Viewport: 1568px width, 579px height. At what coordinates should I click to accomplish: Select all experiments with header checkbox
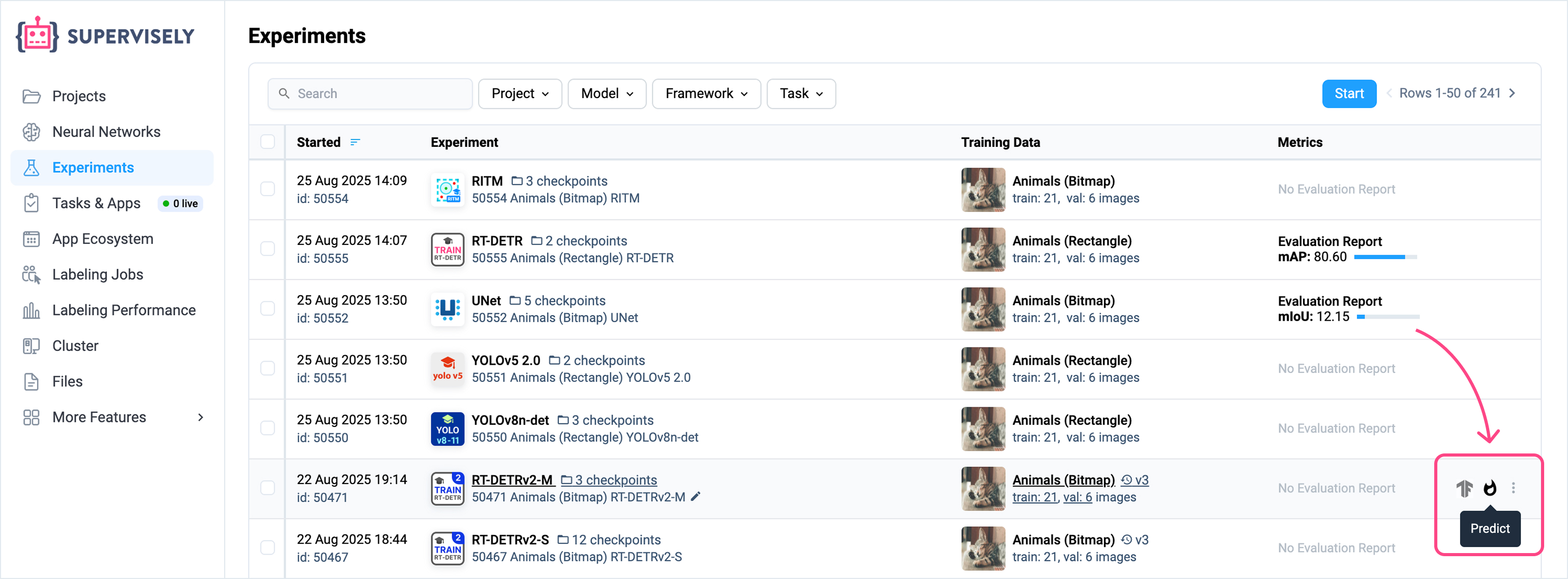click(x=268, y=143)
